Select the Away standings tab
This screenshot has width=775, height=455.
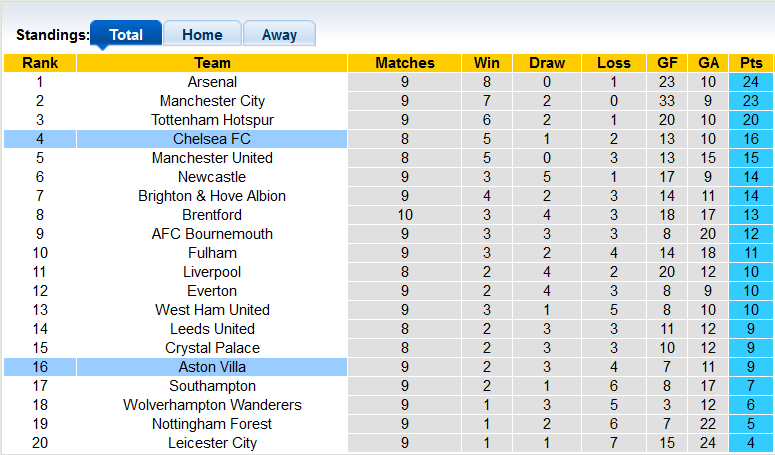279,34
